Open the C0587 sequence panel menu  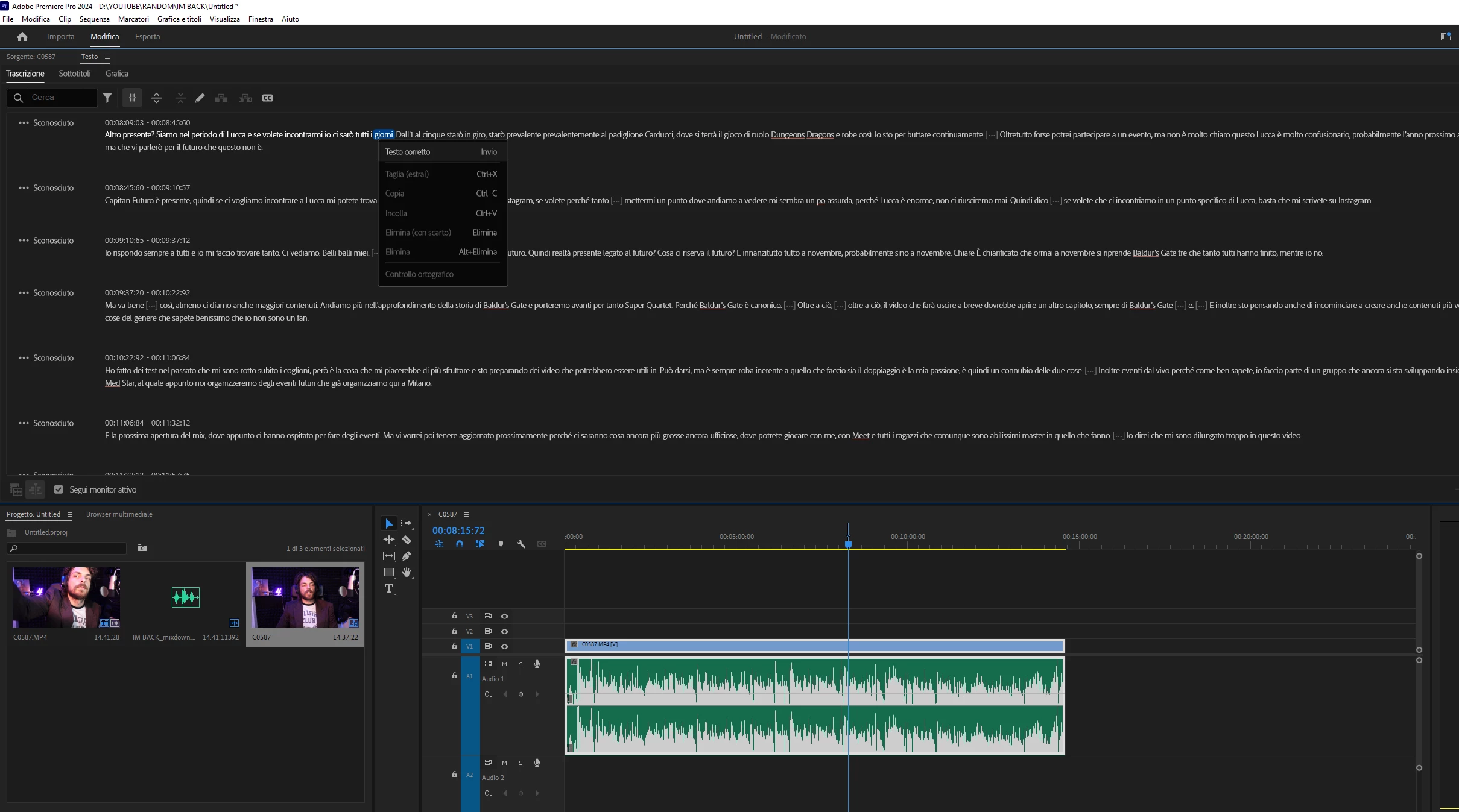[x=466, y=514]
